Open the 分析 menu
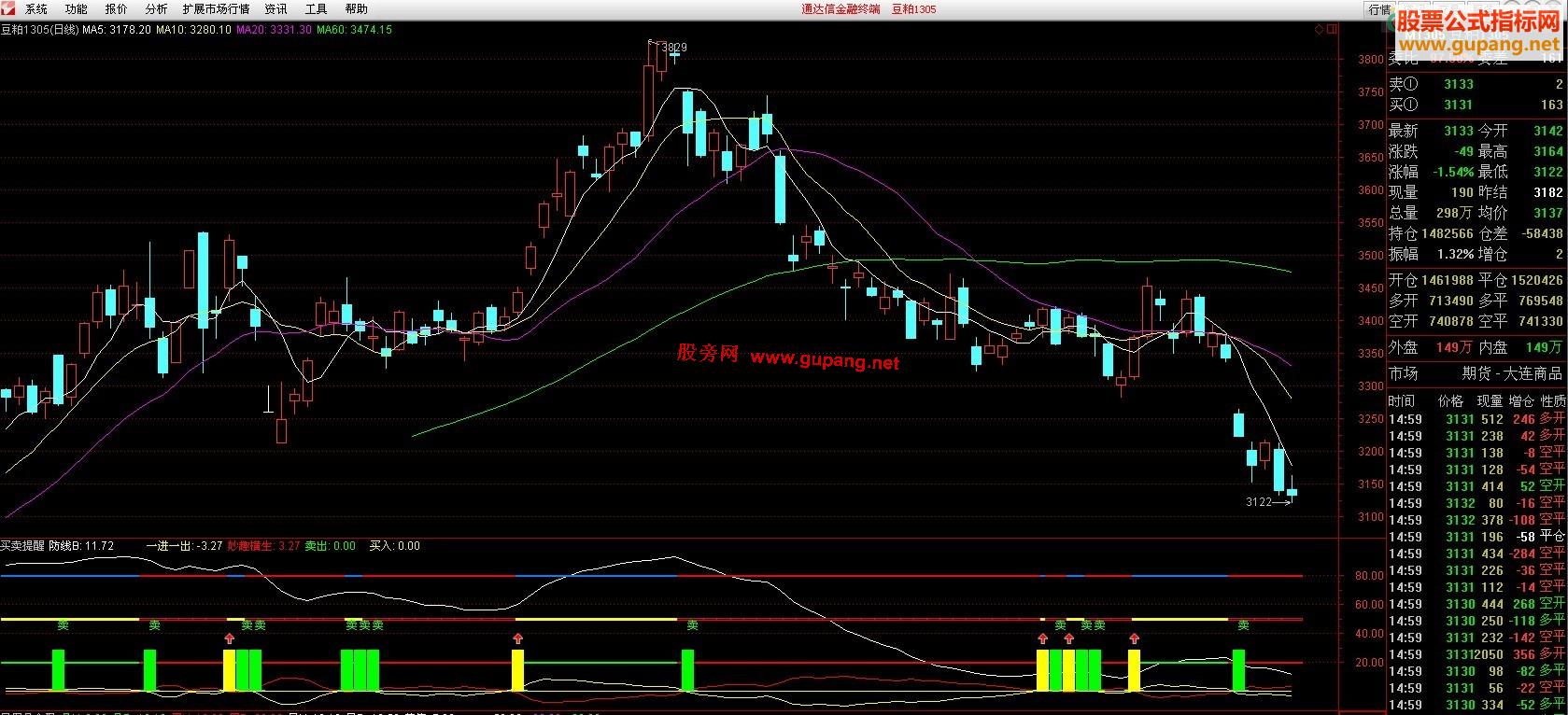Image resolution: width=1568 pixels, height=715 pixels. pyautogui.click(x=156, y=8)
